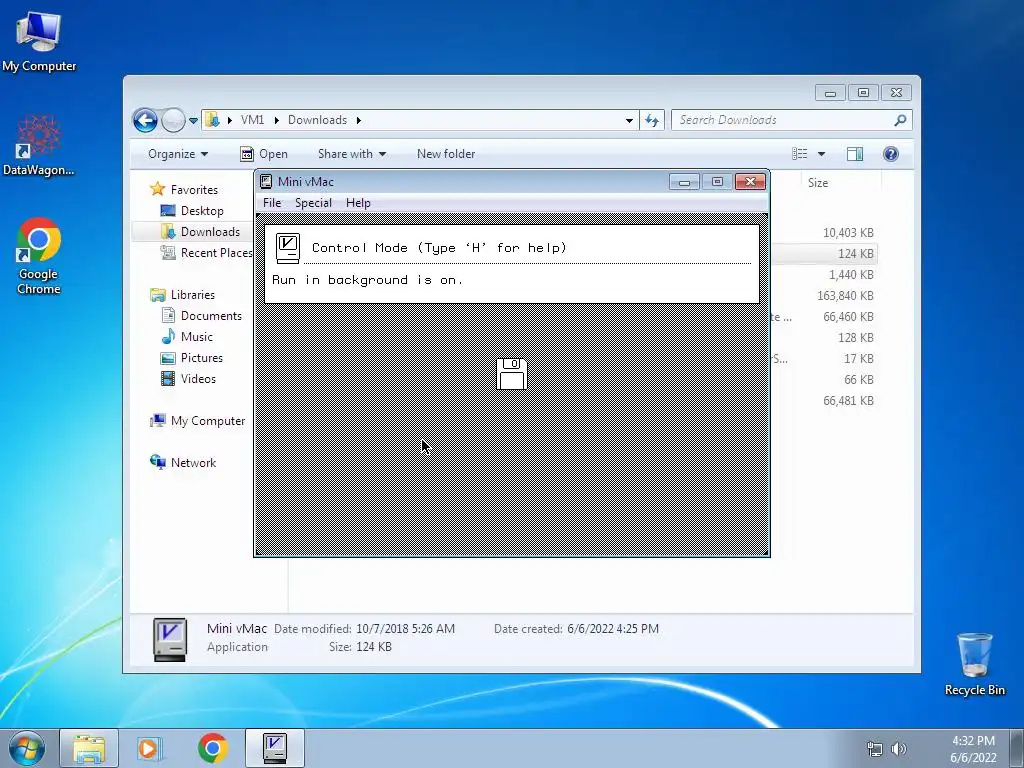Open the Organize dropdown menu

tap(178, 154)
